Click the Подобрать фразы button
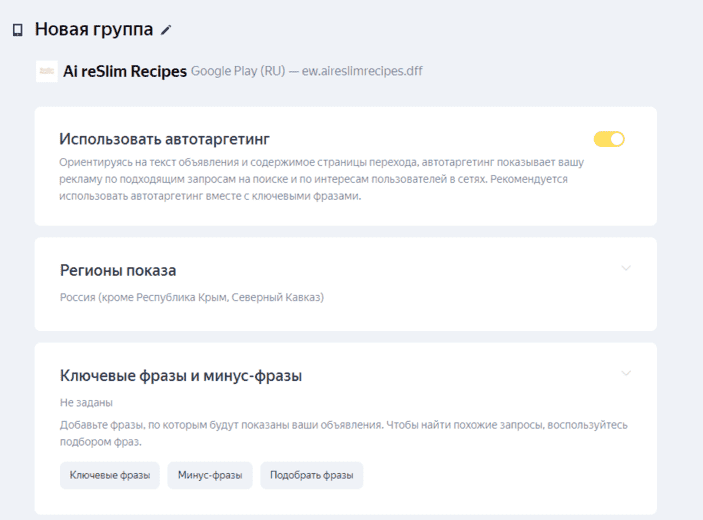The height and width of the screenshot is (520, 703). [312, 475]
